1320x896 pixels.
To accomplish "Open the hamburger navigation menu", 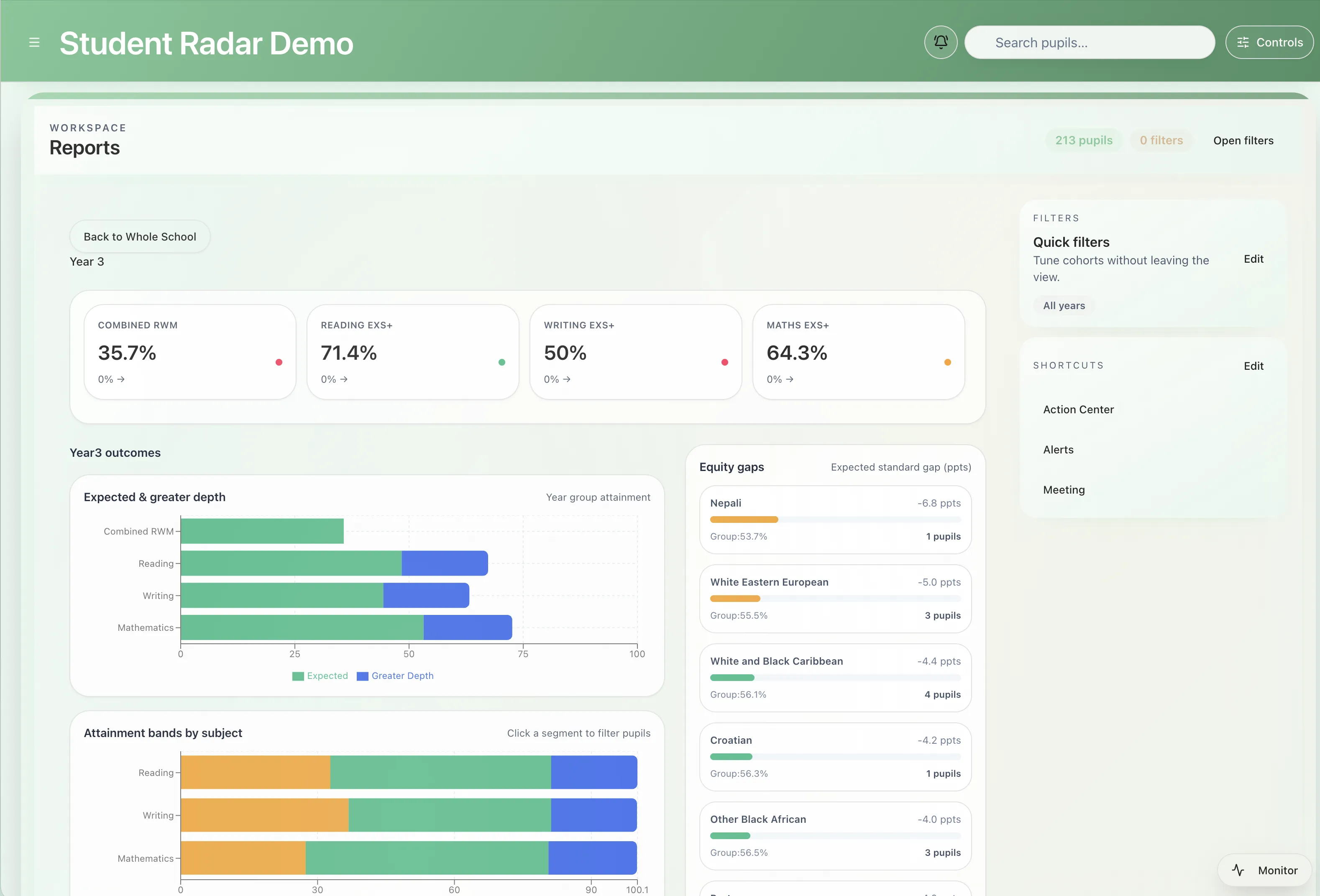I will 34,42.
